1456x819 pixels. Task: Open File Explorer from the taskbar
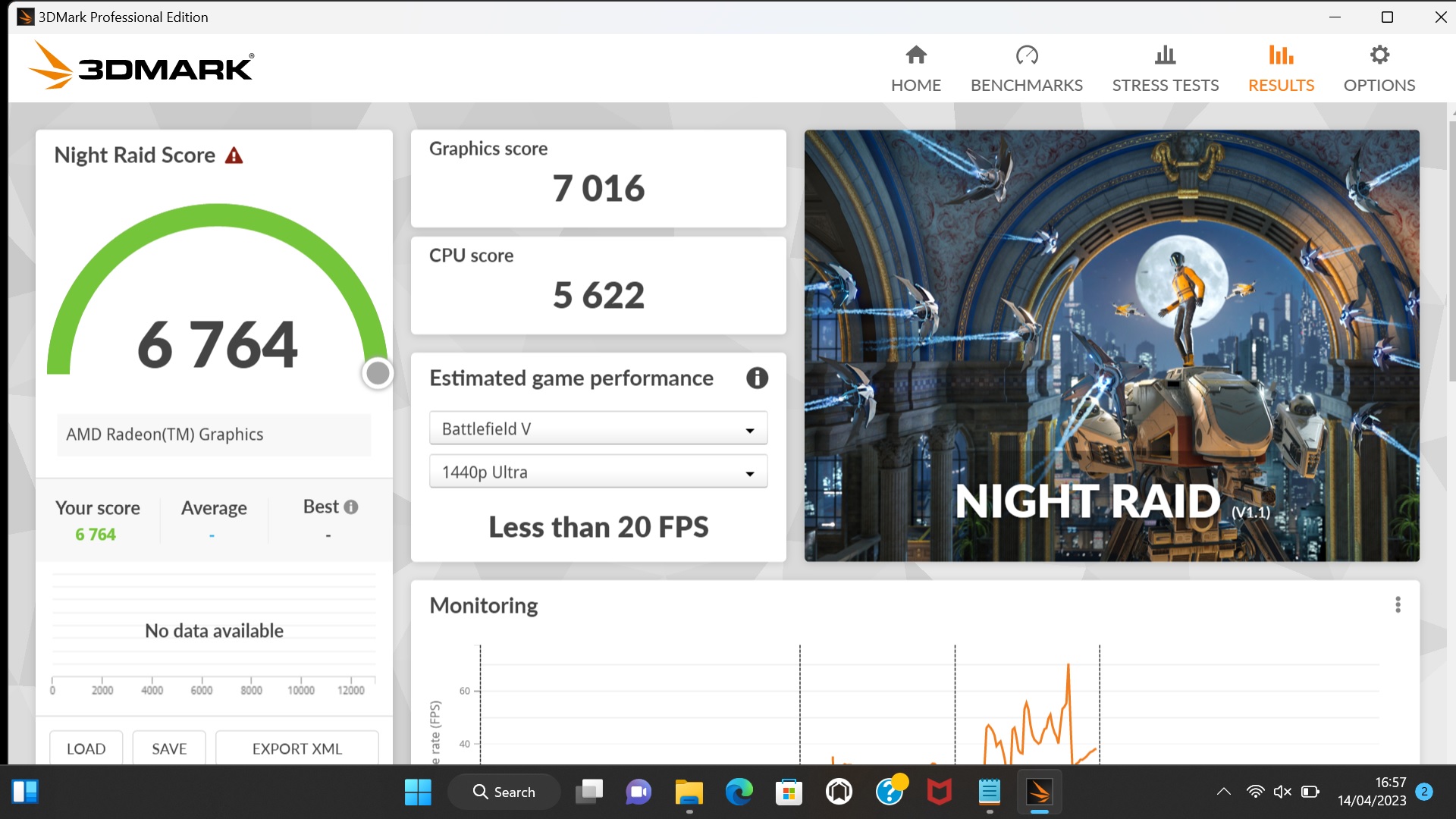coord(689,792)
